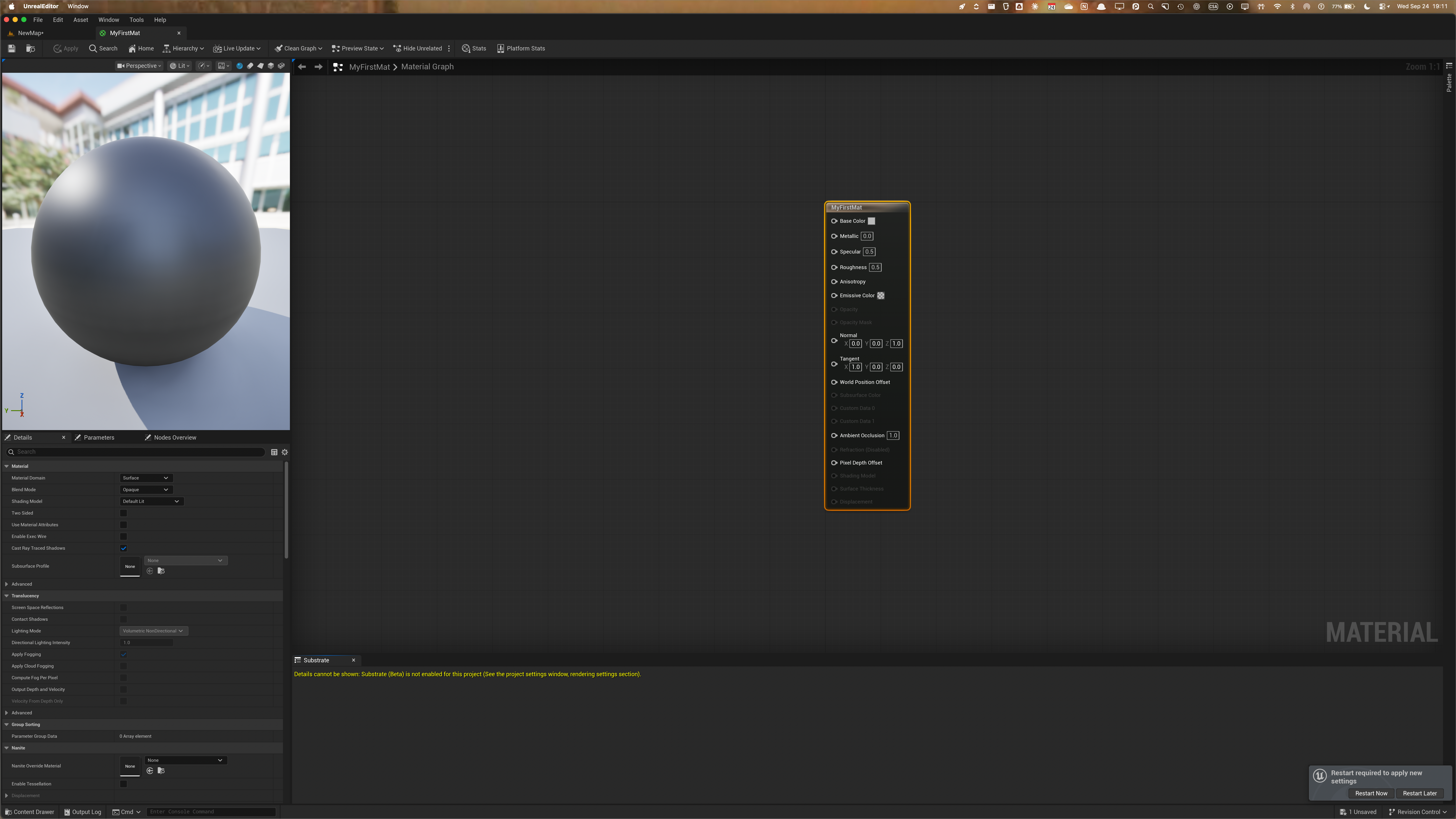The width and height of the screenshot is (1456, 819).
Task: Click the Emissive Color swatch on node
Action: click(x=881, y=296)
